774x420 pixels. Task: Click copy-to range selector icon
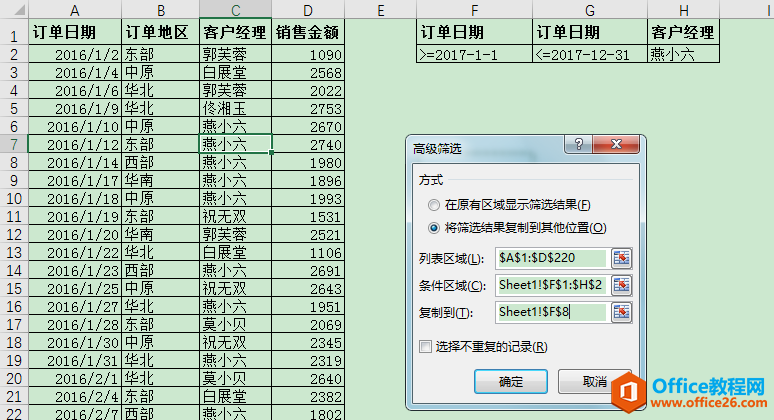tap(621, 312)
